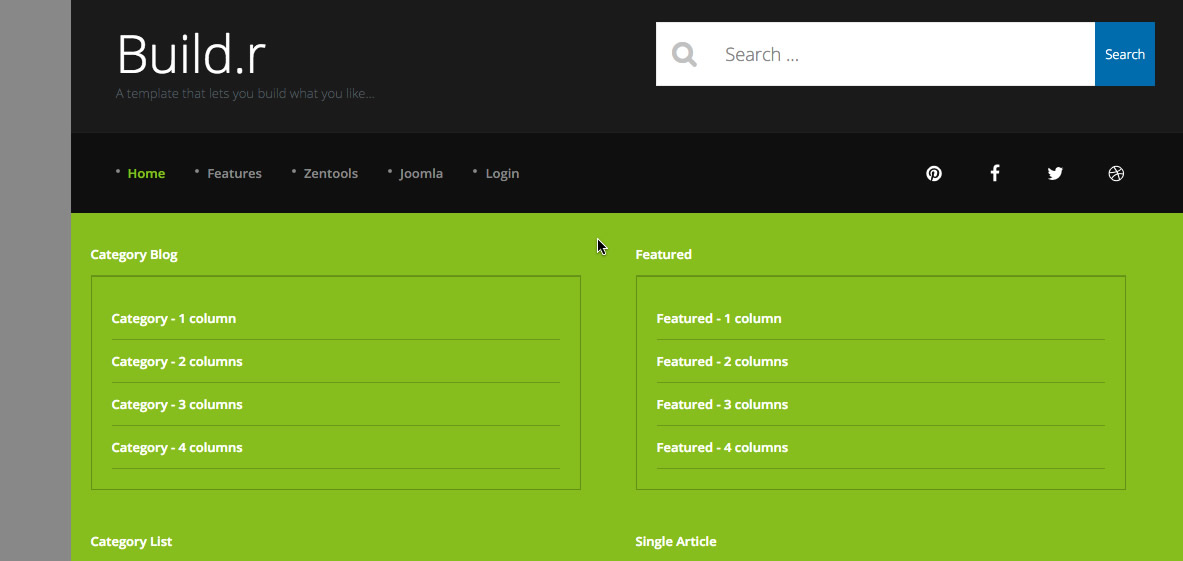This screenshot has width=1183, height=561.
Task: Open the Features menu item
Action: coord(234,173)
